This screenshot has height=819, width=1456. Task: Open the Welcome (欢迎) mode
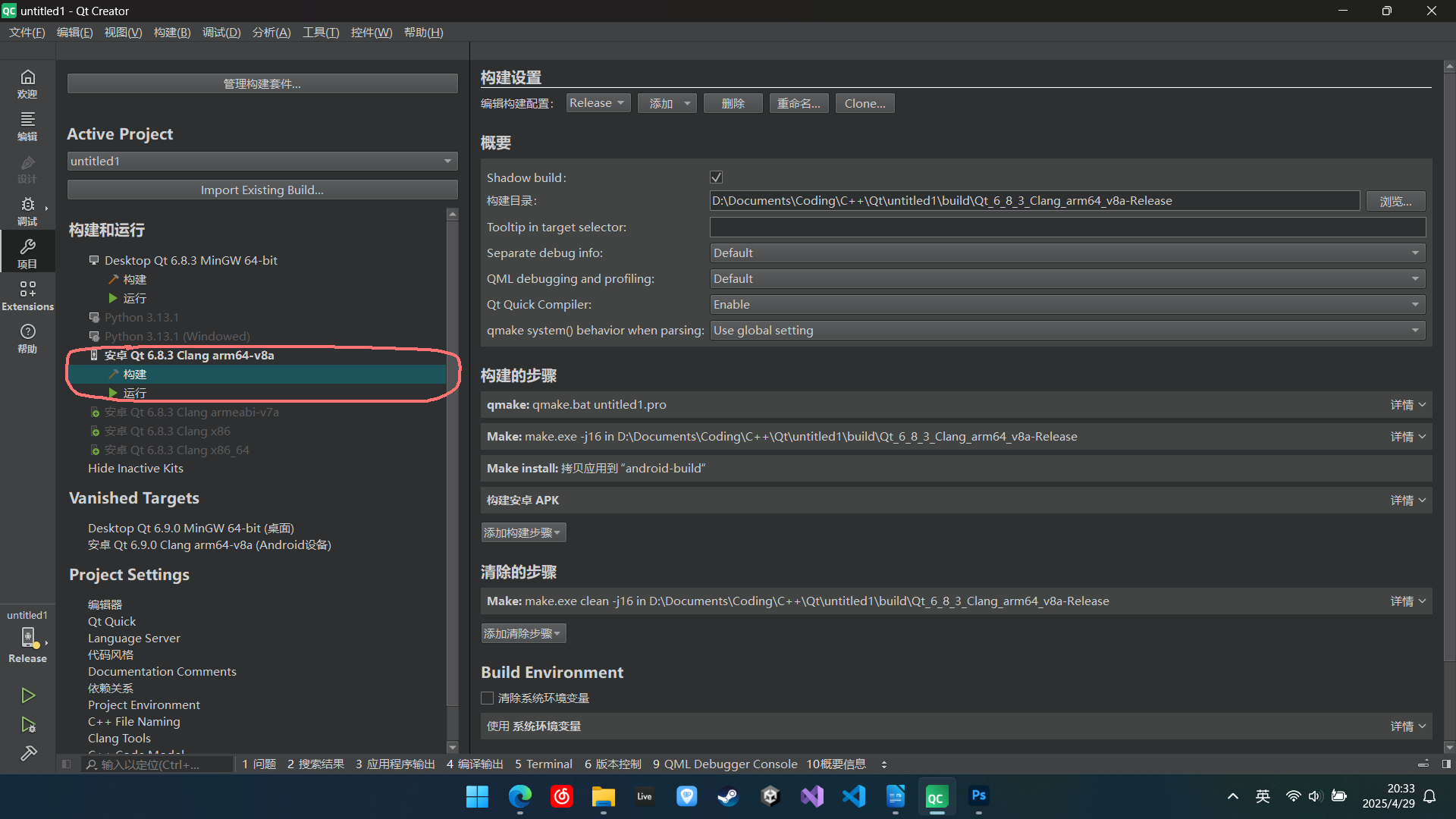(x=27, y=83)
